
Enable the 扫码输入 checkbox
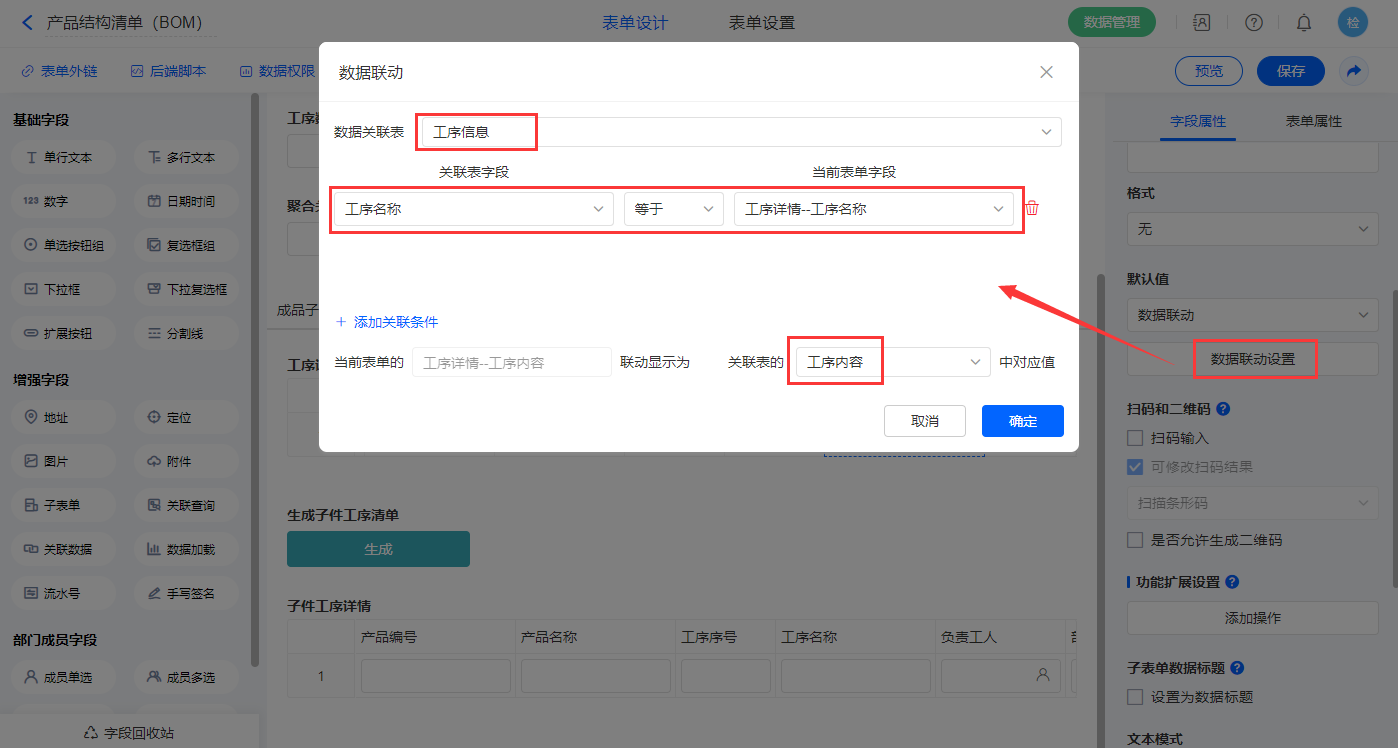[1135, 438]
